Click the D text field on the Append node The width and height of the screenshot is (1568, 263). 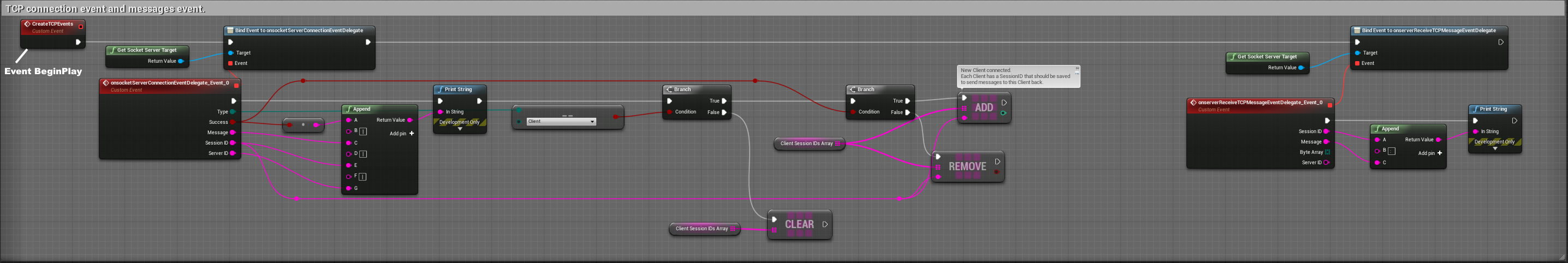(364, 154)
